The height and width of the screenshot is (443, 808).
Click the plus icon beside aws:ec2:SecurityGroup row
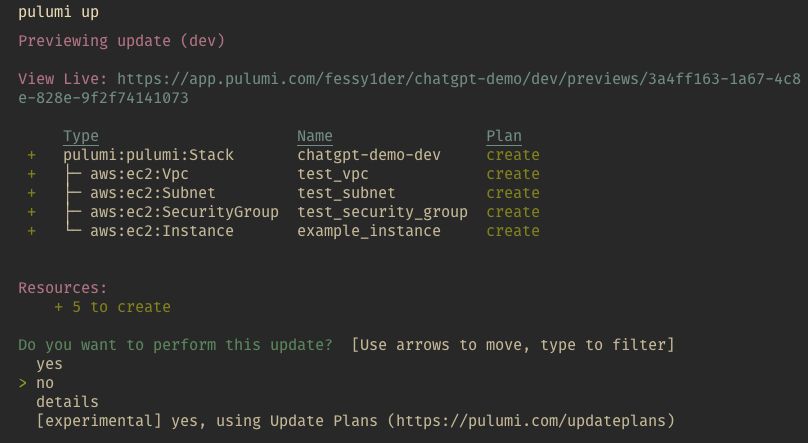31,212
